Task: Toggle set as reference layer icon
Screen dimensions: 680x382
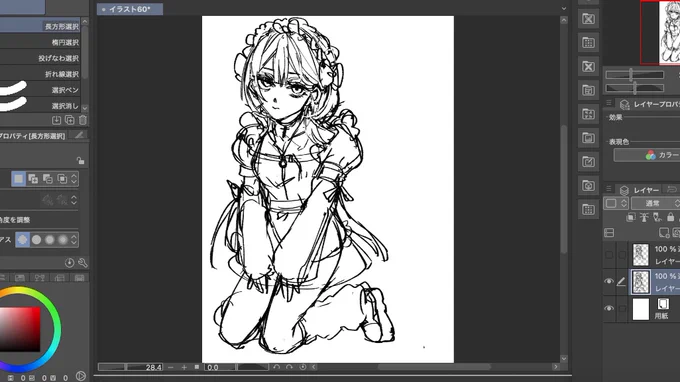Action: pyautogui.click(x=644, y=217)
